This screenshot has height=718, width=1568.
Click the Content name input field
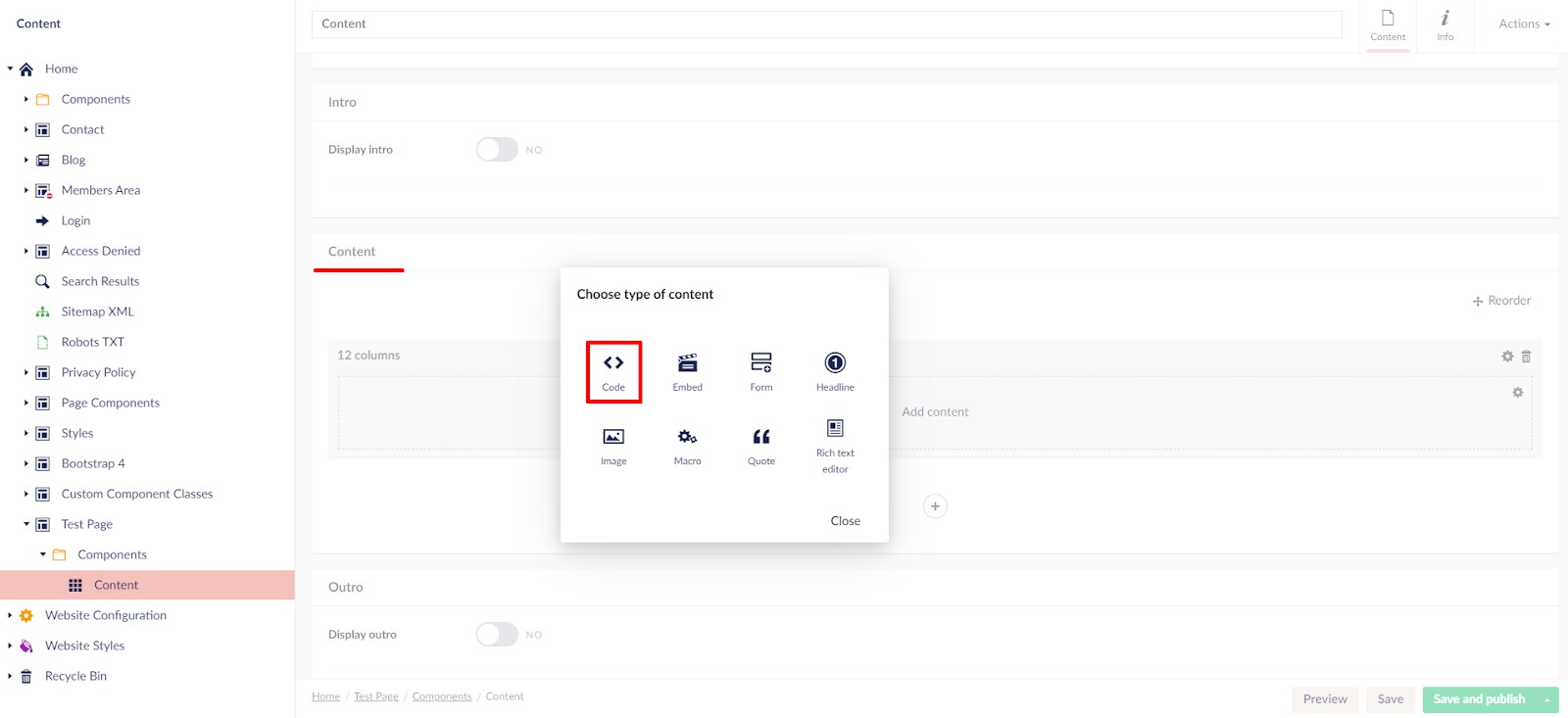[x=827, y=24]
